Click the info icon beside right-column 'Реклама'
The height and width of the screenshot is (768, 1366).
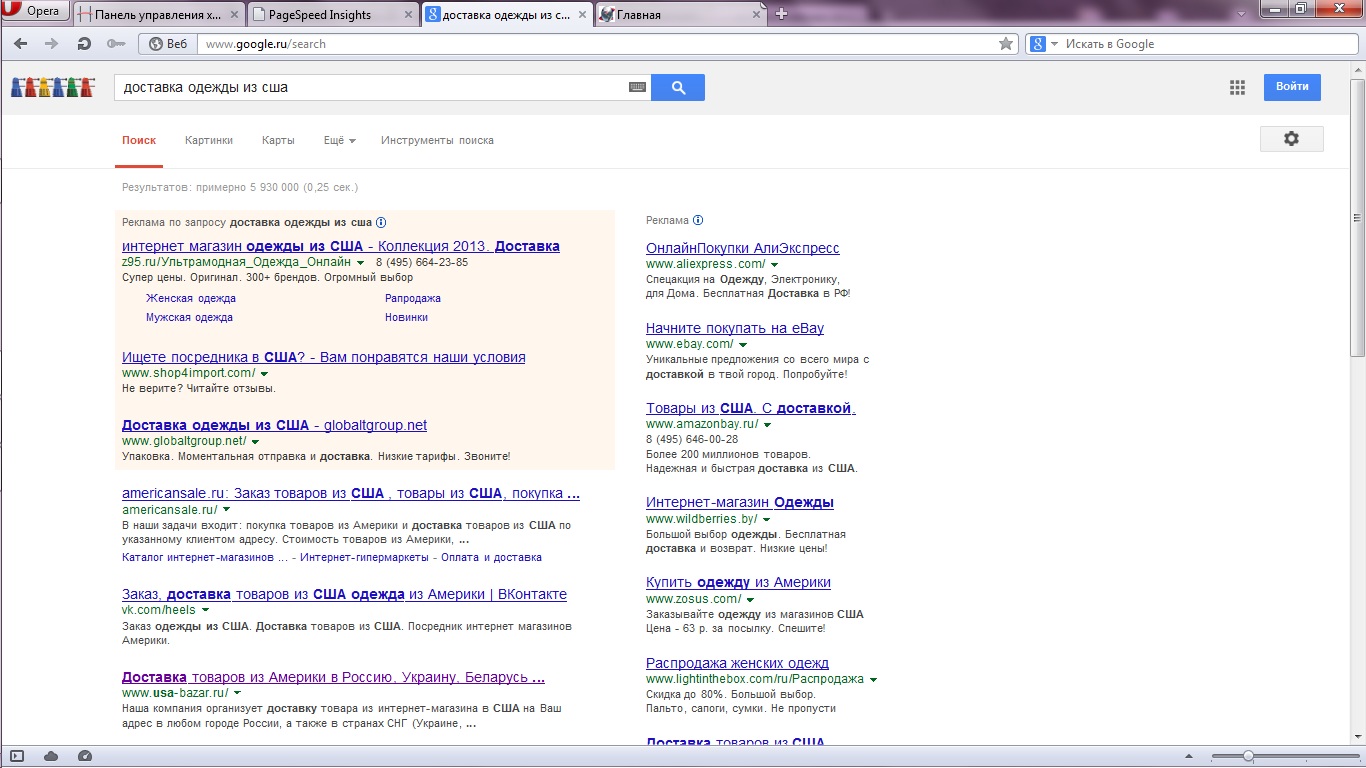[698, 221]
